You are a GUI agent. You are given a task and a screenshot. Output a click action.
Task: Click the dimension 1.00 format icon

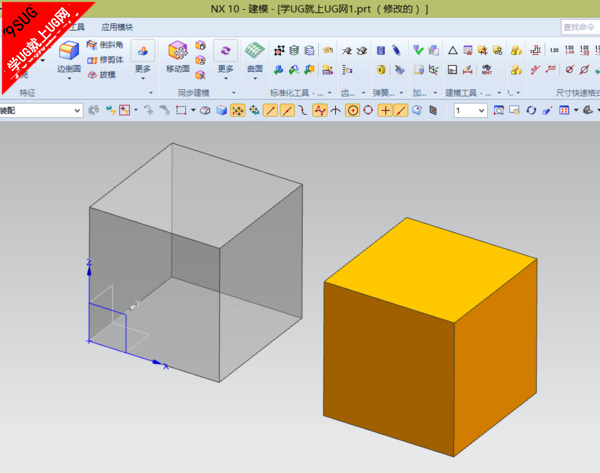(554, 50)
